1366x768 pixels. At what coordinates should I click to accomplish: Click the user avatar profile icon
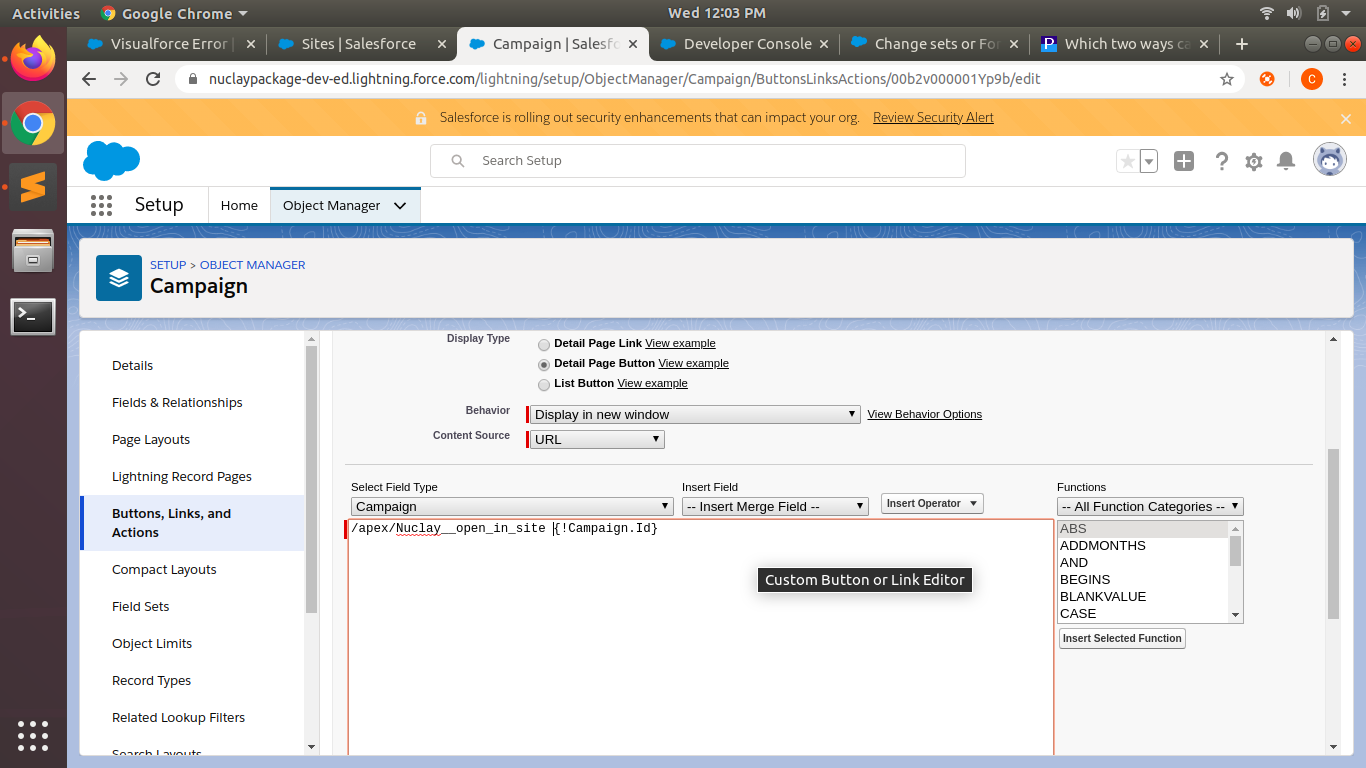pyautogui.click(x=1329, y=160)
